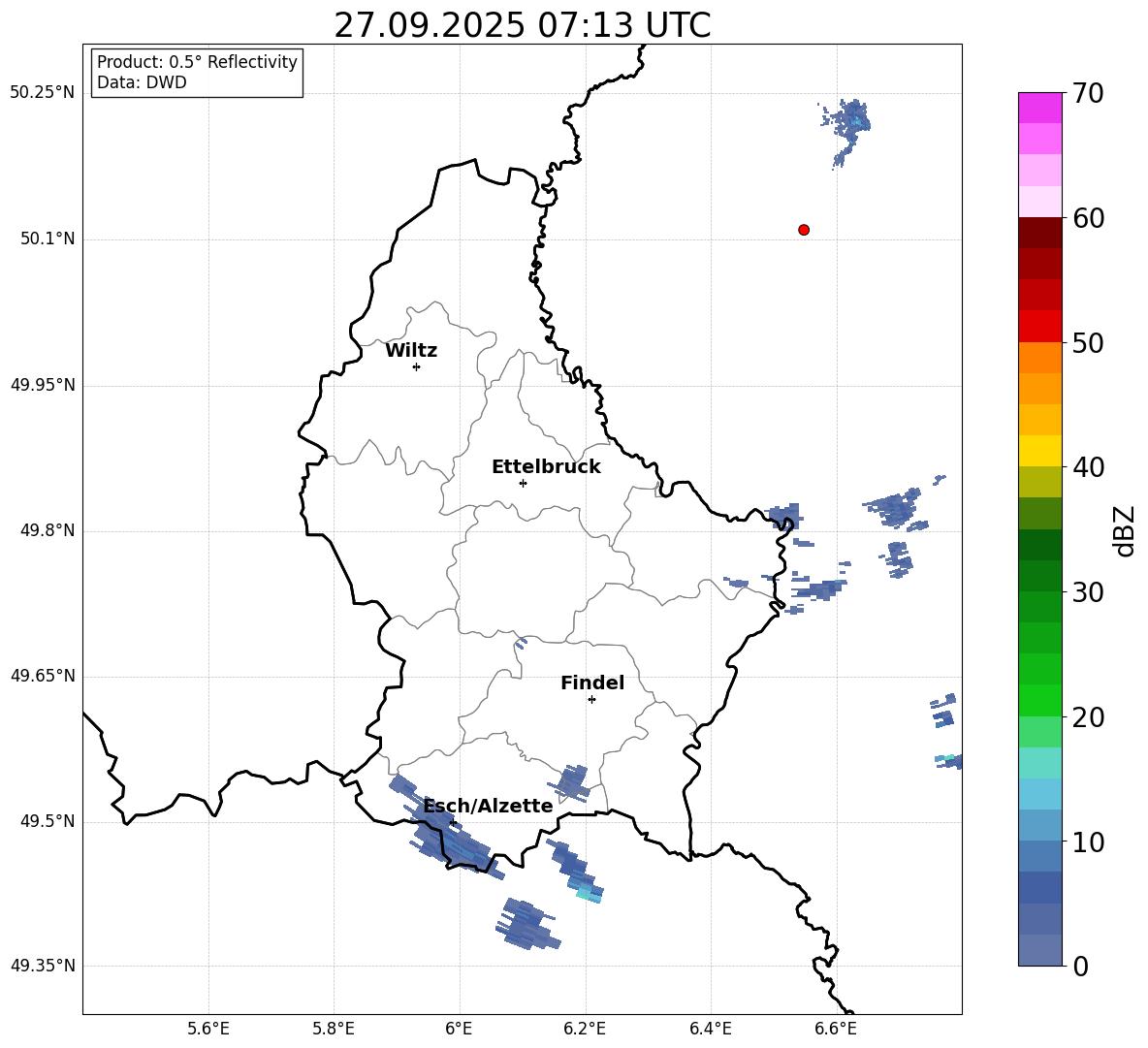Screen dimensions: 1148x1048
Task: Click the 49.95°N latitude label
Action: pyautogui.click(x=43, y=384)
